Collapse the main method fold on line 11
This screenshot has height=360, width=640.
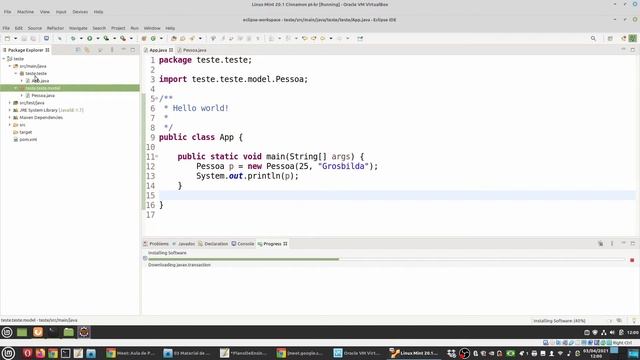coord(156,157)
